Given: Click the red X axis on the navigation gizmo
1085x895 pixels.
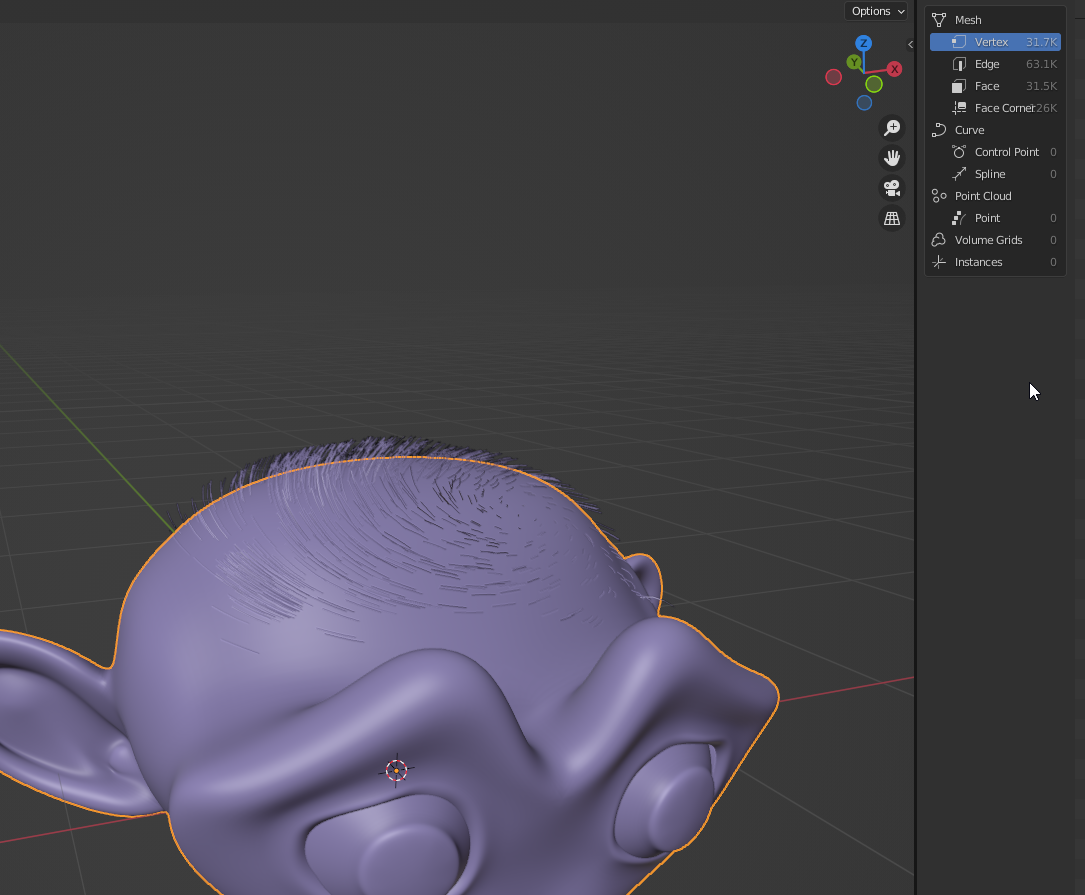Looking at the screenshot, I should tap(894, 69).
